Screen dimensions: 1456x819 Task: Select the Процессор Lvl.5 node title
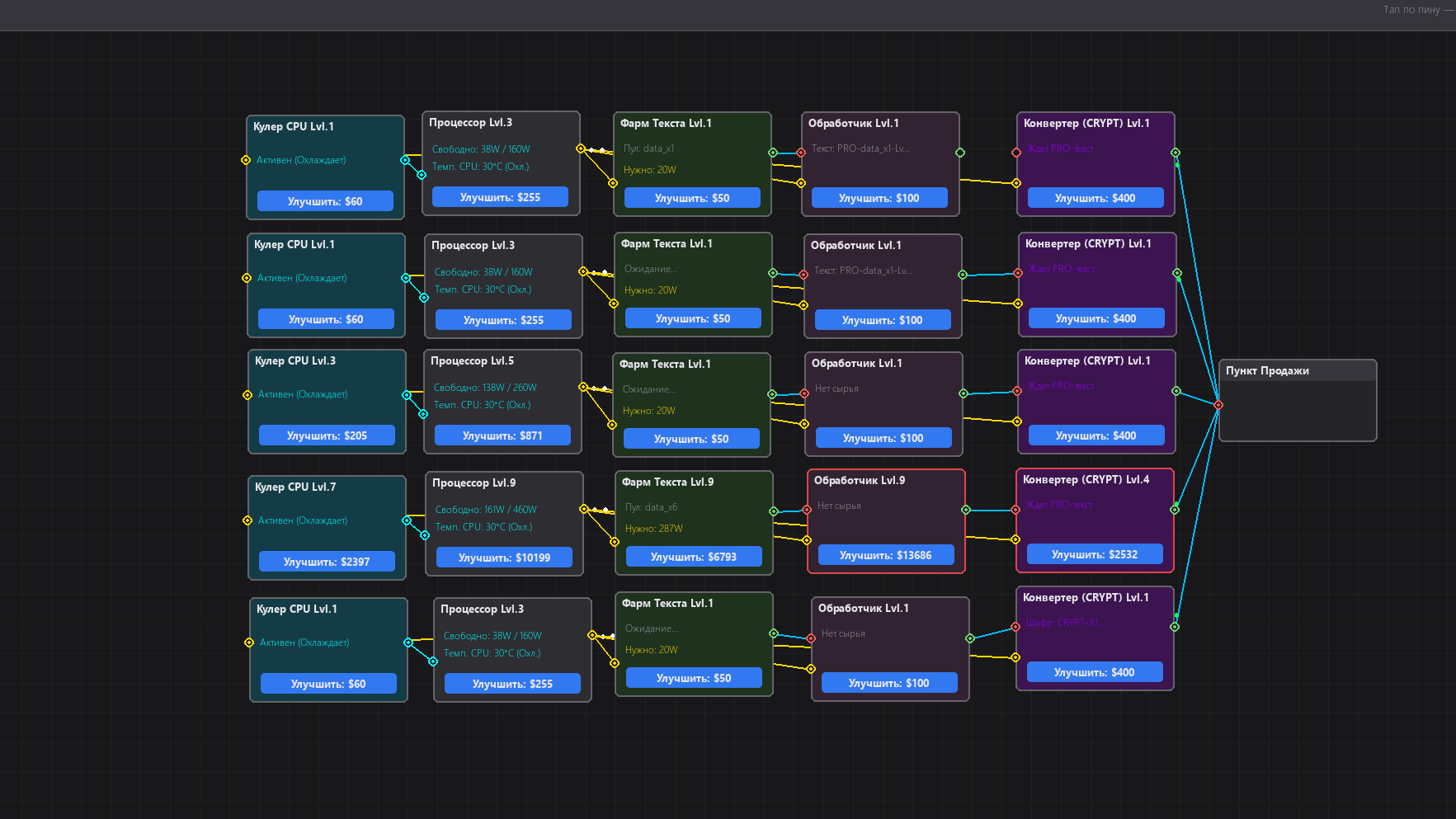[472, 360]
